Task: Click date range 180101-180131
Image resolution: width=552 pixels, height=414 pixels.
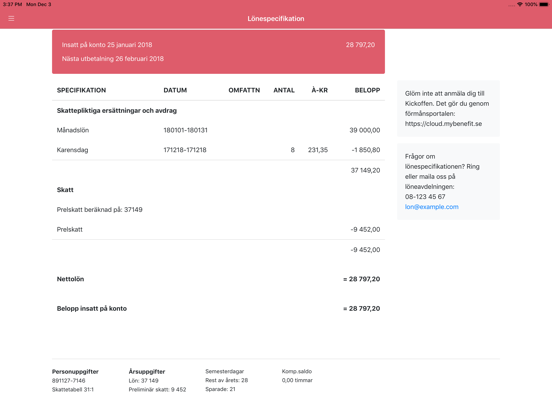Action: [186, 130]
